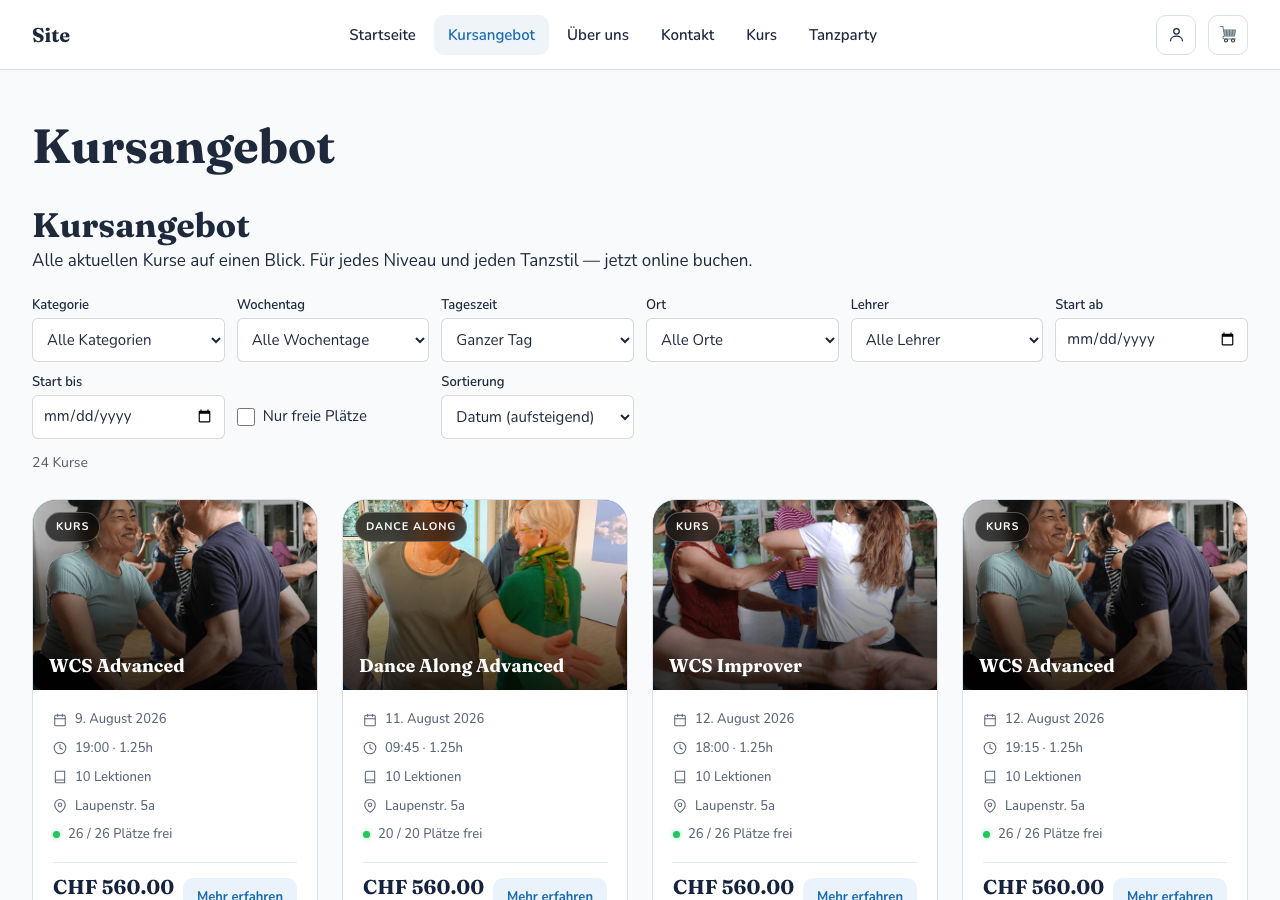Click calendar picker icon in Start ab field
The height and width of the screenshot is (900, 1280).
(x=1228, y=339)
